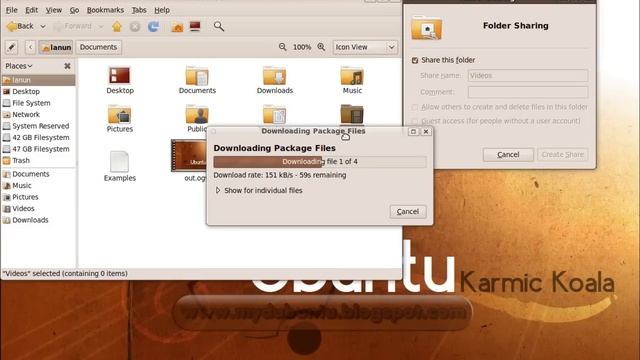
Task: Select Pictures bookmark in sidebar
Action: [38, 197]
